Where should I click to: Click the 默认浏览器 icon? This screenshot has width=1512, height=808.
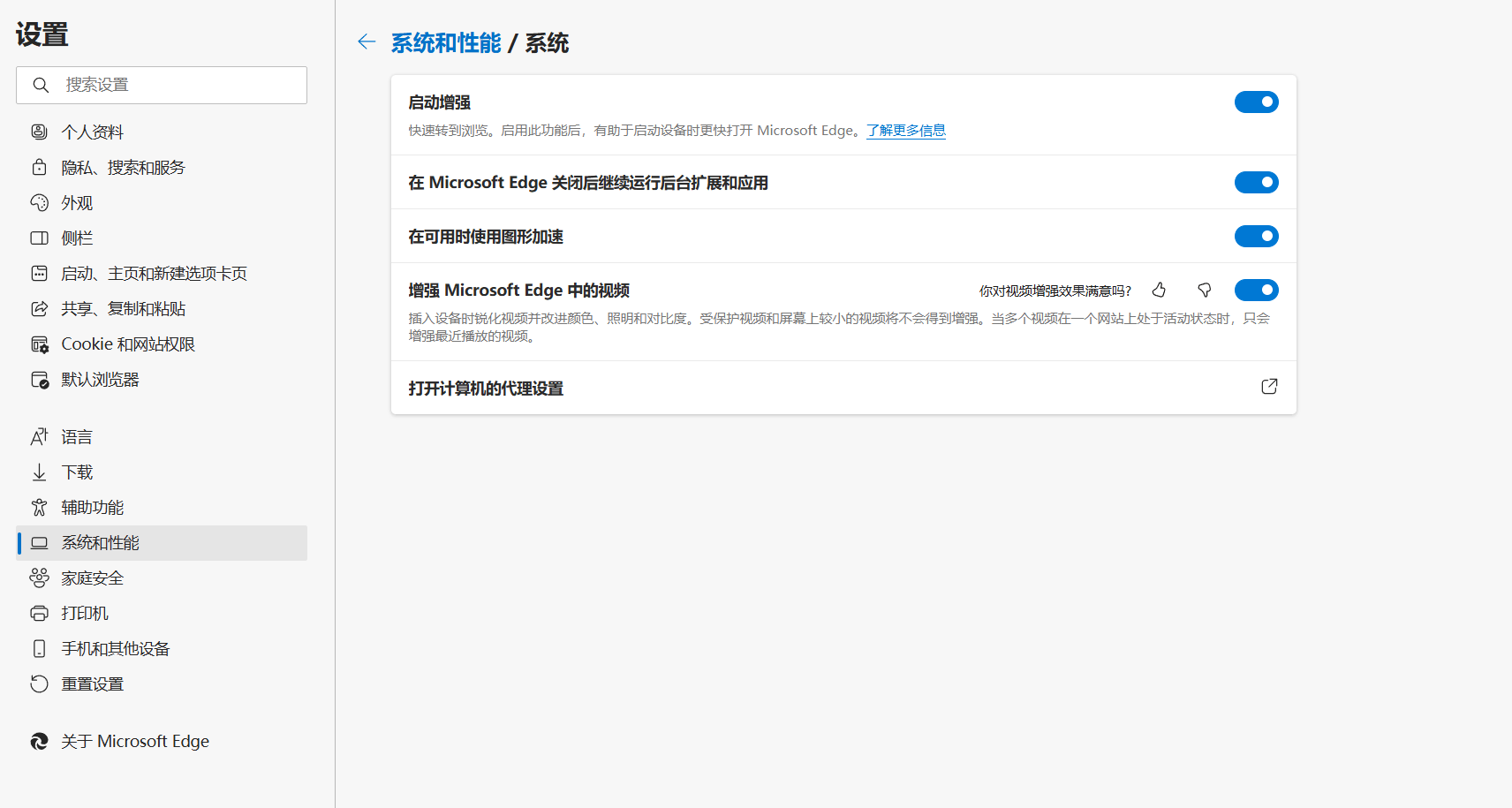click(x=39, y=379)
